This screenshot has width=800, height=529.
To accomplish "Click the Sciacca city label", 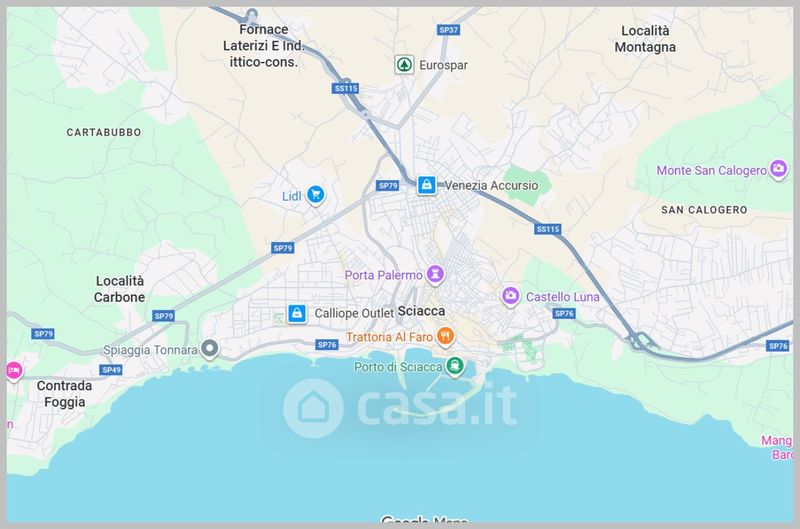I will coord(421,311).
